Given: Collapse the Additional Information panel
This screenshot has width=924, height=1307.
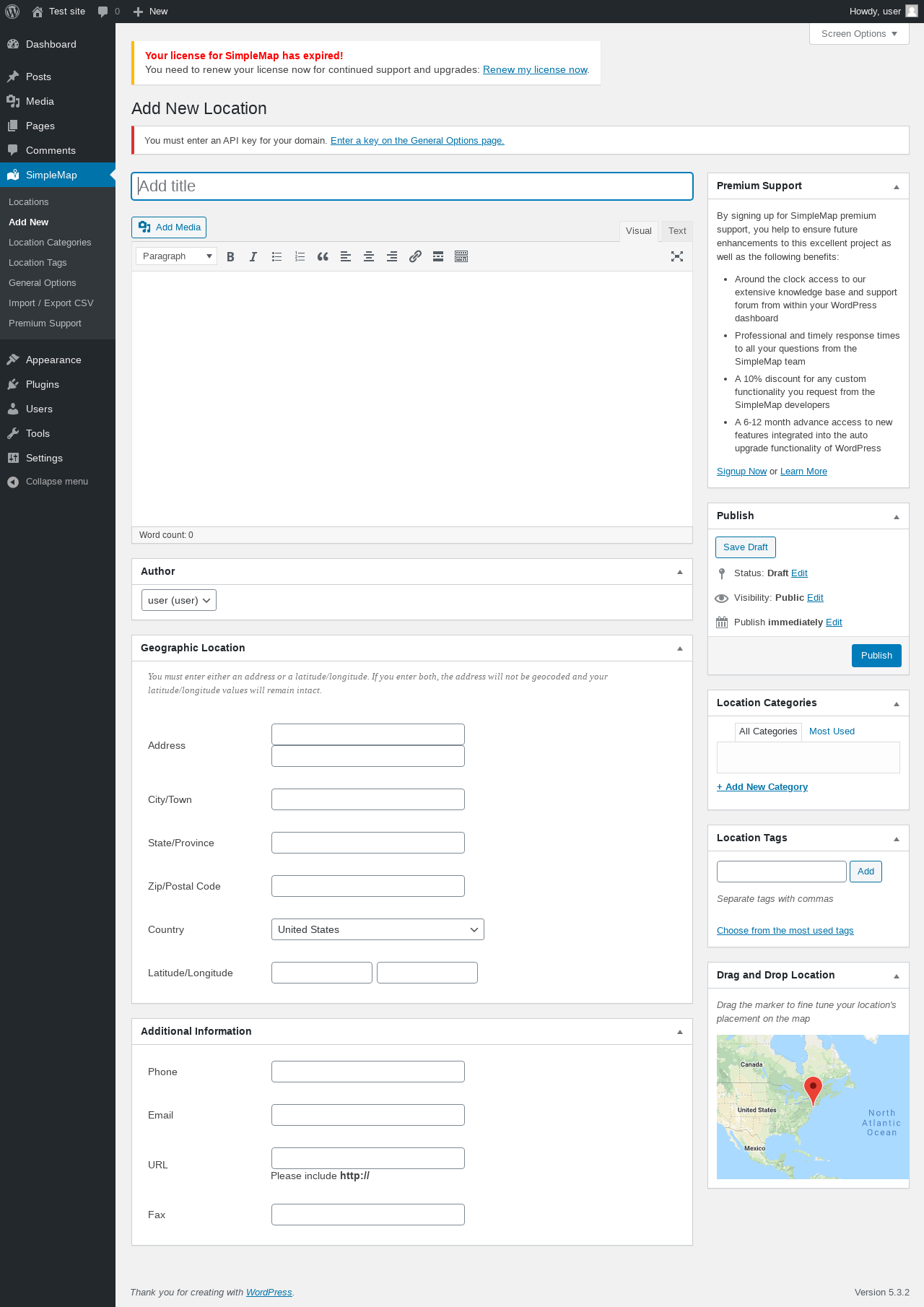Looking at the screenshot, I should [680, 1032].
